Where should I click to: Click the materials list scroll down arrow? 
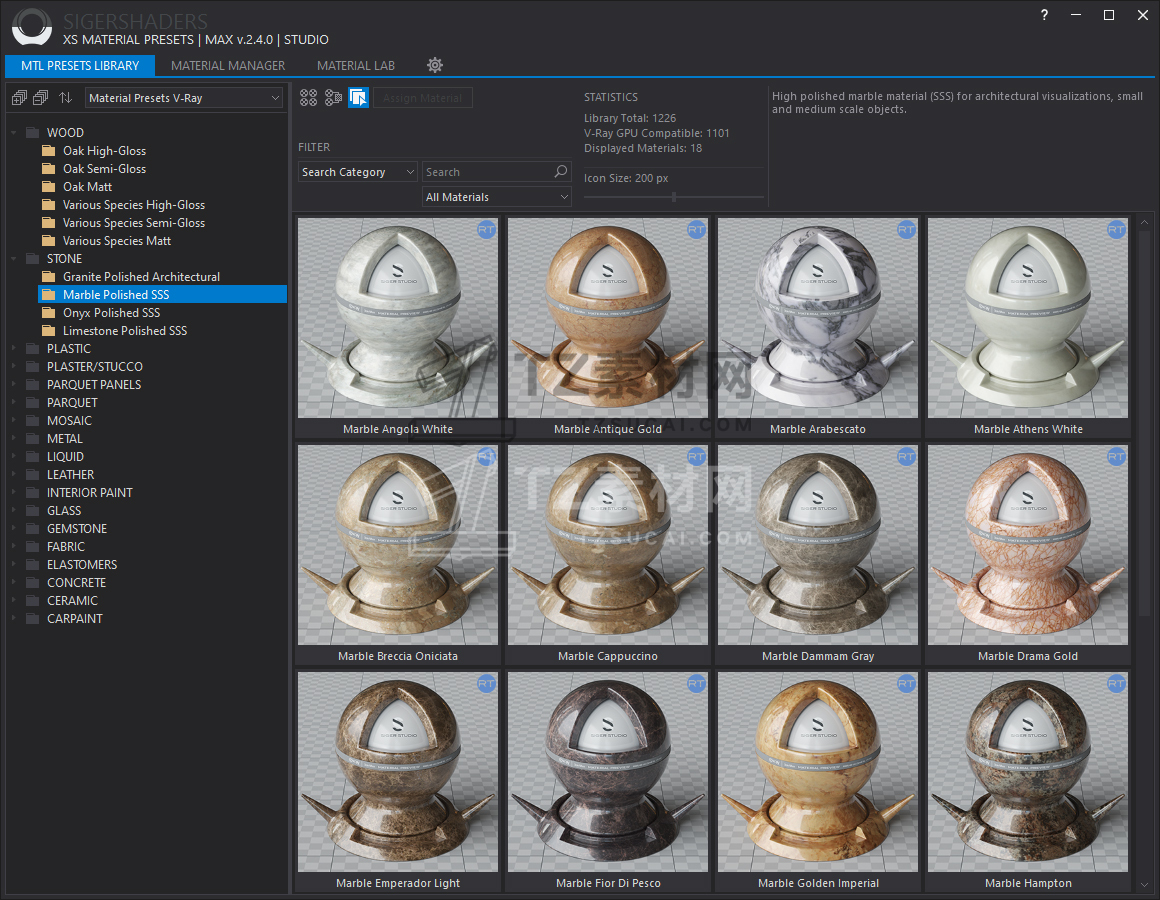[1144, 884]
